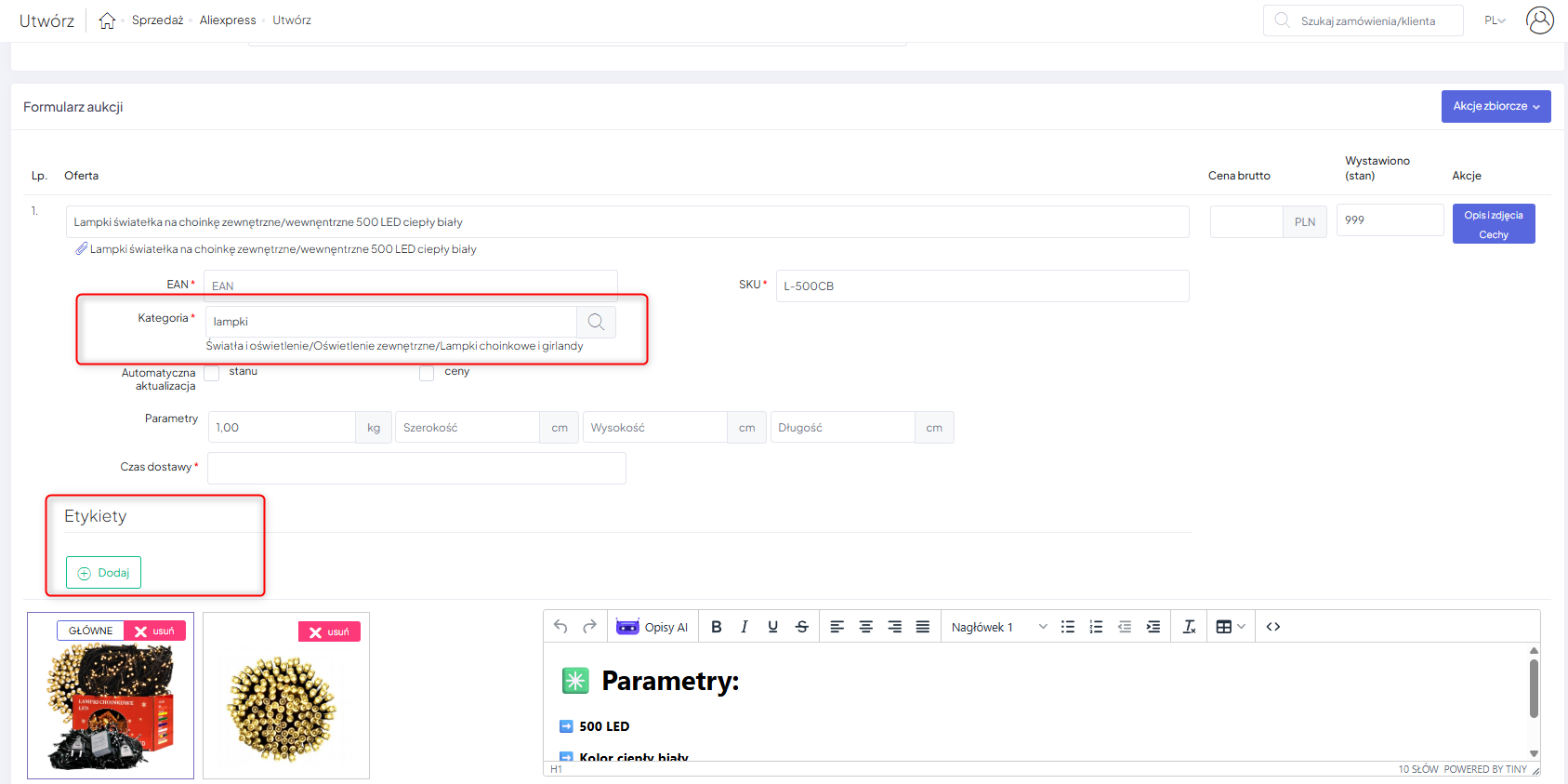Click the category search magnifier icon
This screenshot has width=1568, height=784.
(x=596, y=322)
